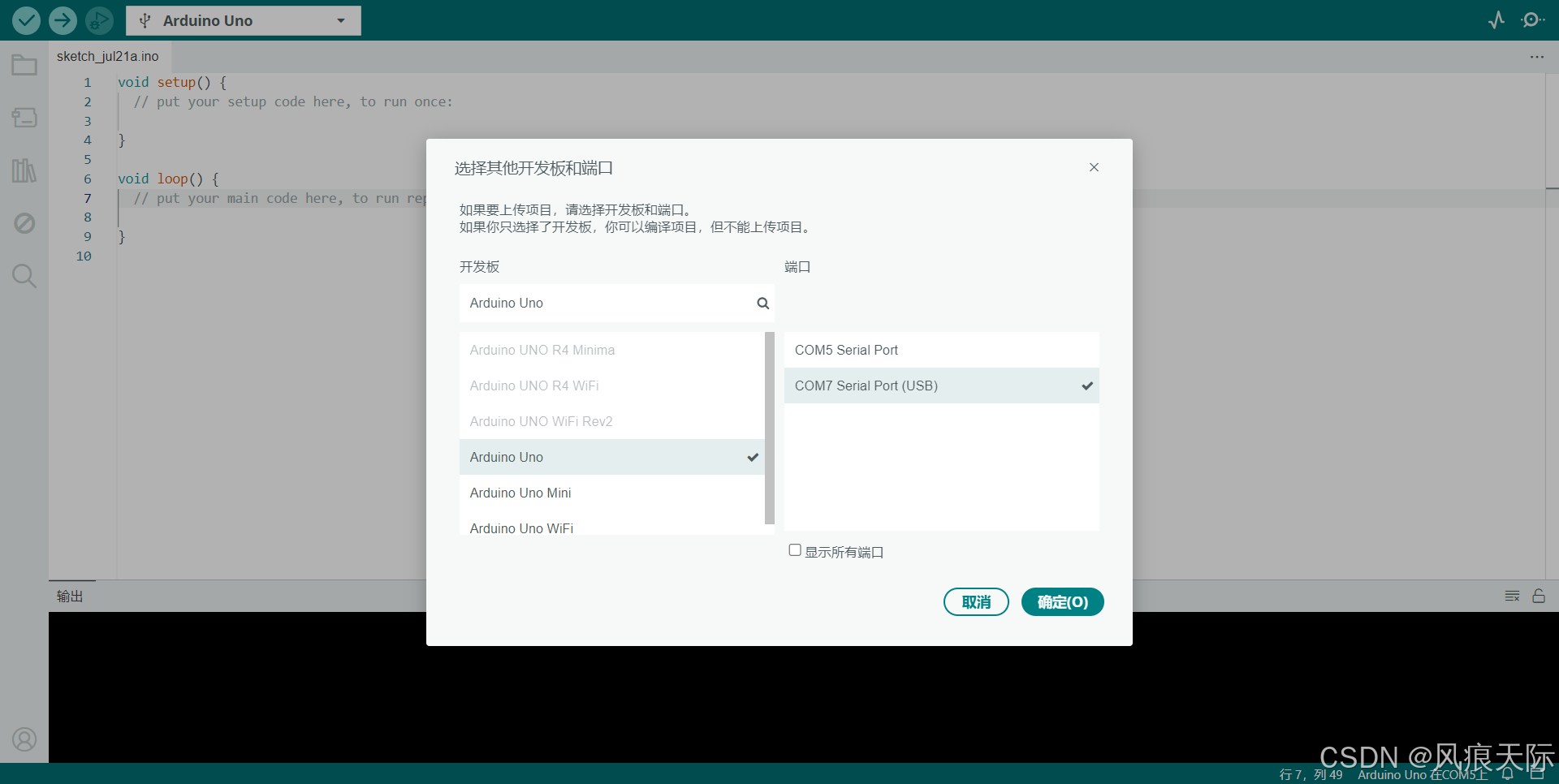Start debugging with the Debug icon
This screenshot has width=1559, height=784.
[99, 20]
